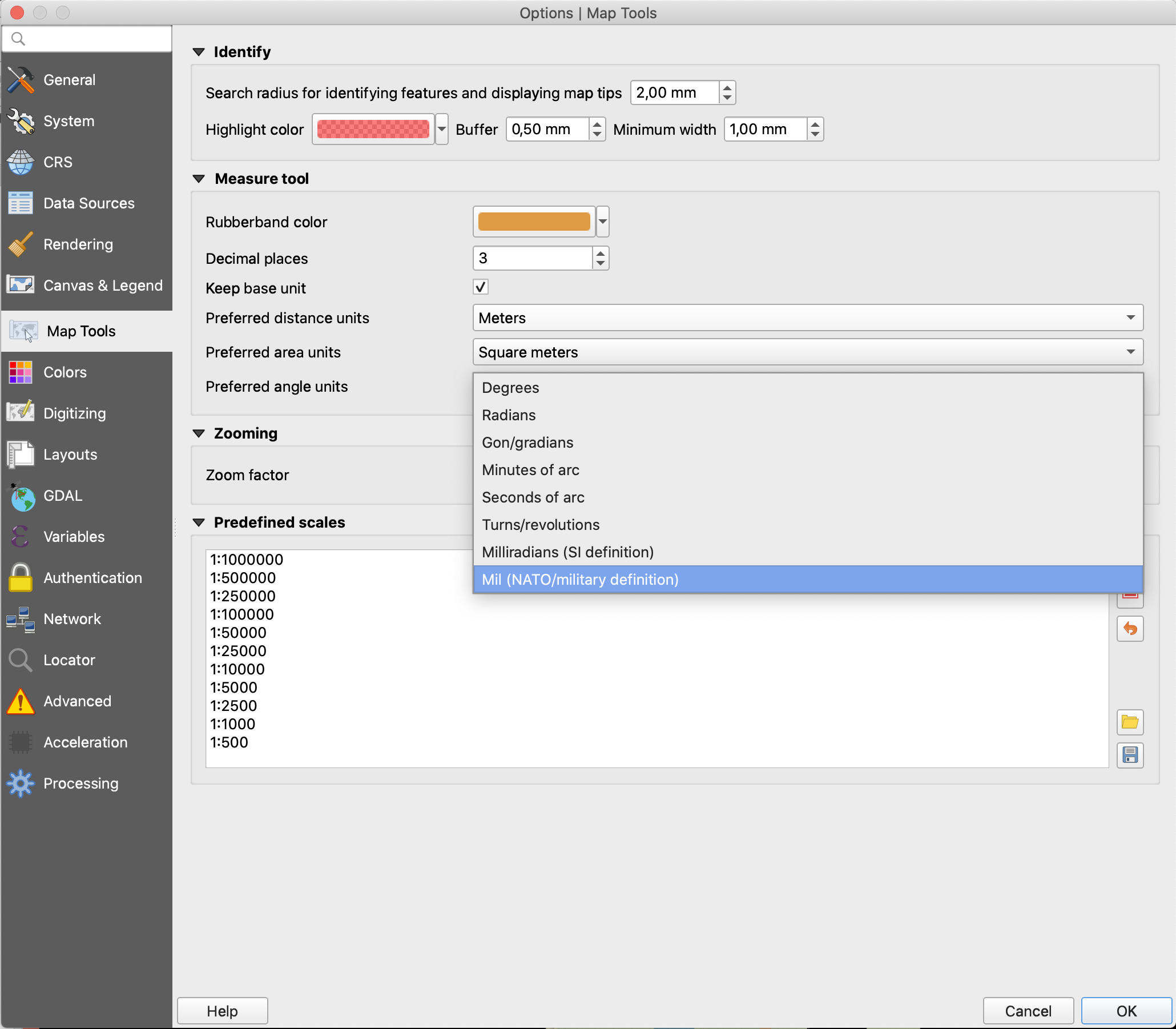Screen dimensions: 1176x1029
Task: Click the folder icon to import scales
Action: [1130, 722]
